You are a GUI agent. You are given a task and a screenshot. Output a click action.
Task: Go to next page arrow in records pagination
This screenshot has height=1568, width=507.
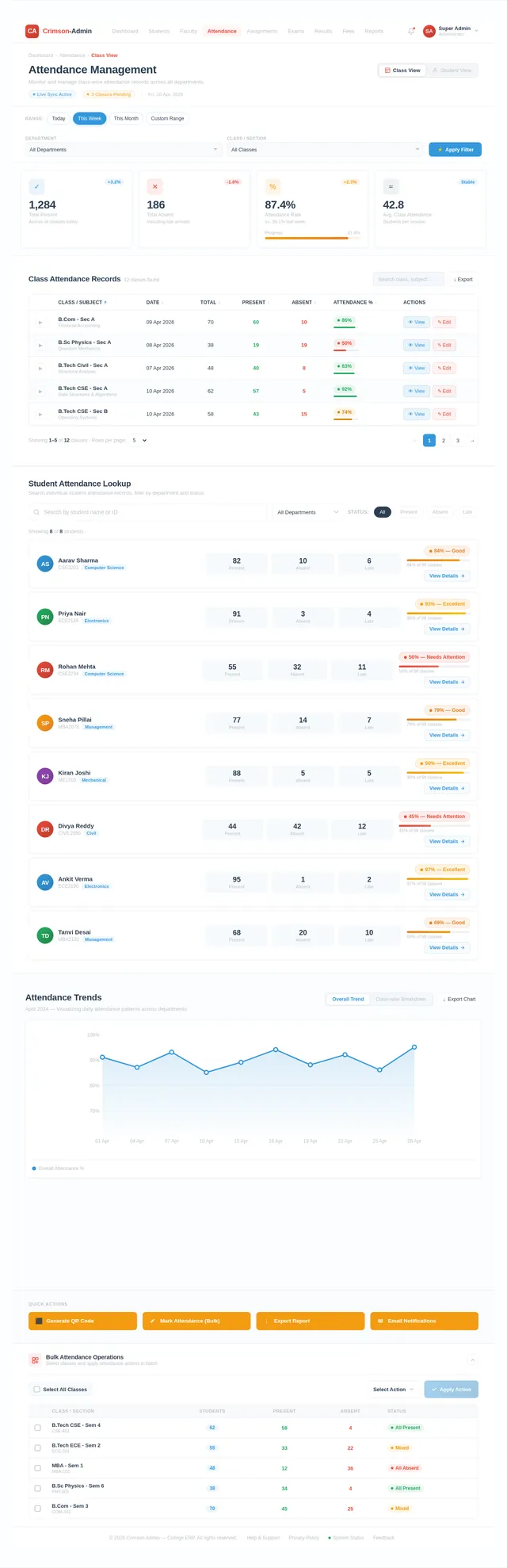click(472, 440)
